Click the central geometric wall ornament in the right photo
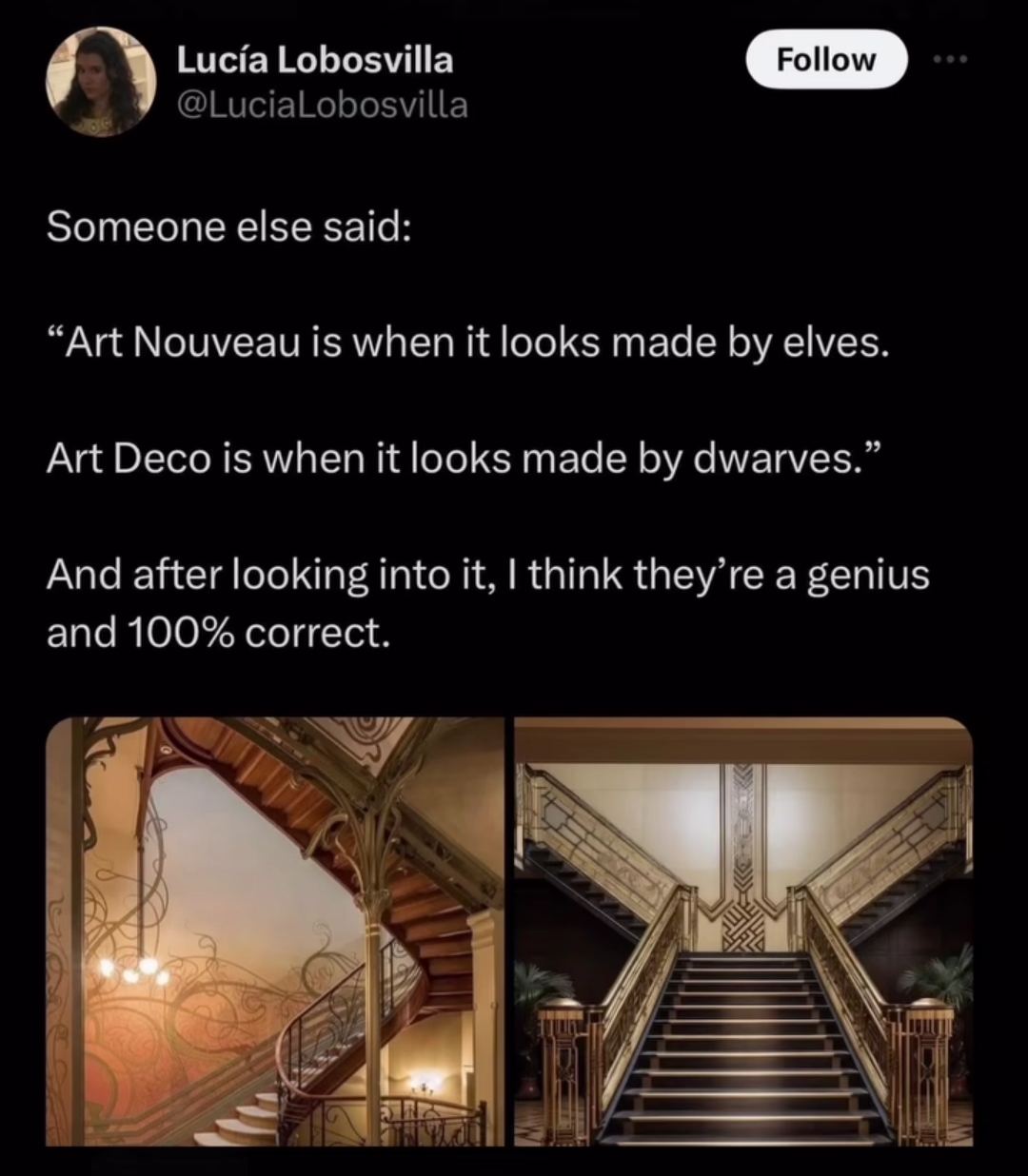 click(x=744, y=856)
